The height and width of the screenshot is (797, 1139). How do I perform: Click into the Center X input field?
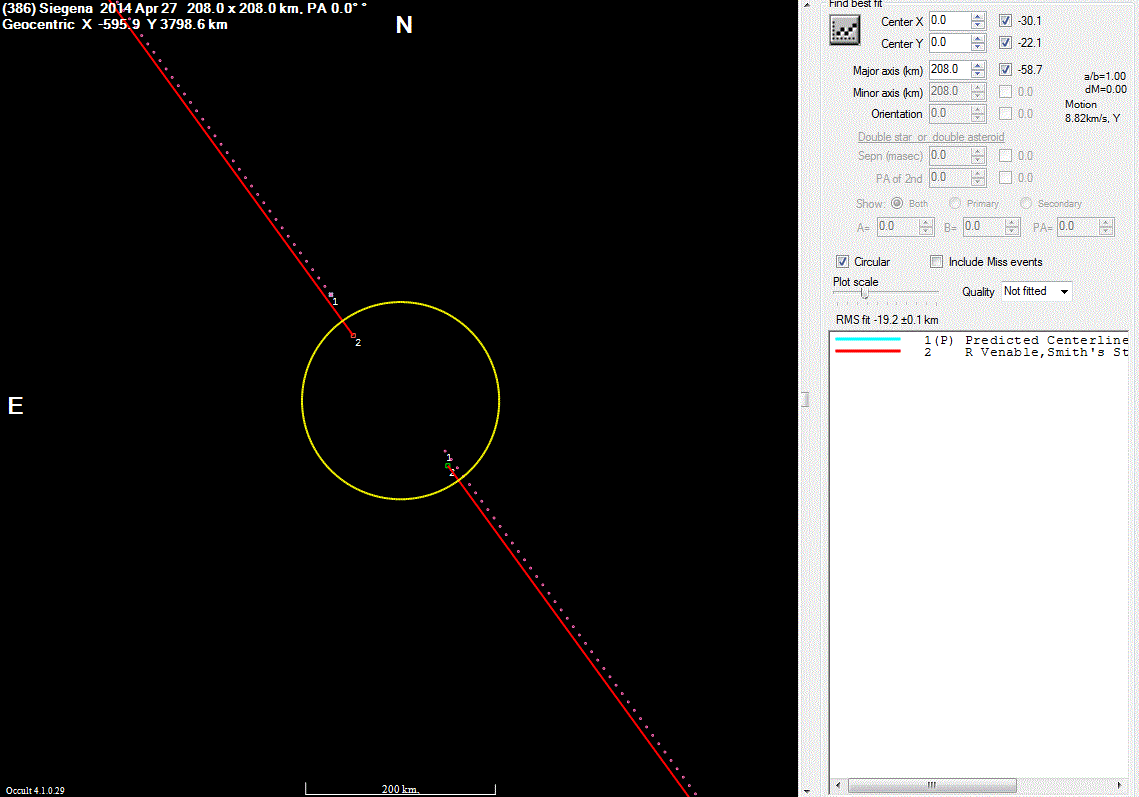tap(948, 21)
